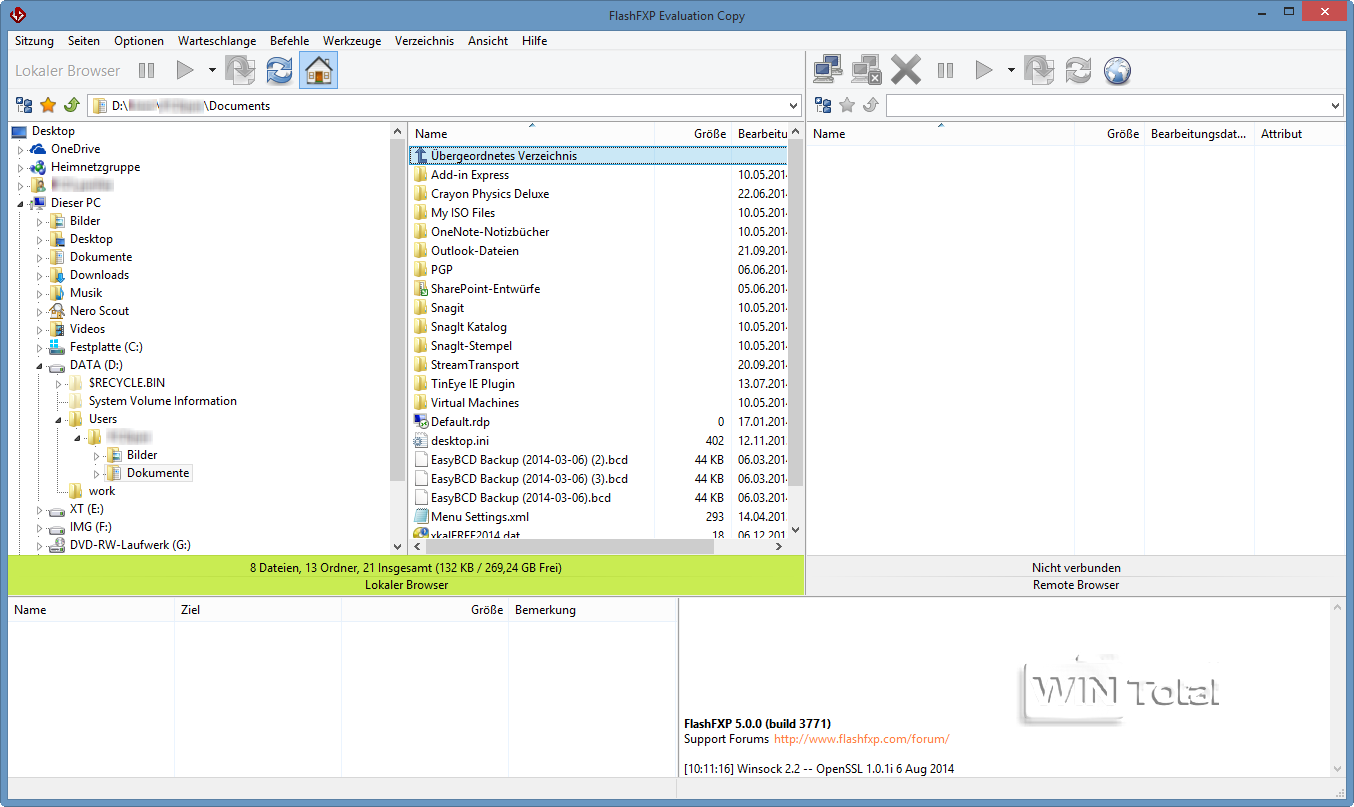The height and width of the screenshot is (807, 1354).
Task: Click the remote bookmarks star icon
Action: (847, 105)
